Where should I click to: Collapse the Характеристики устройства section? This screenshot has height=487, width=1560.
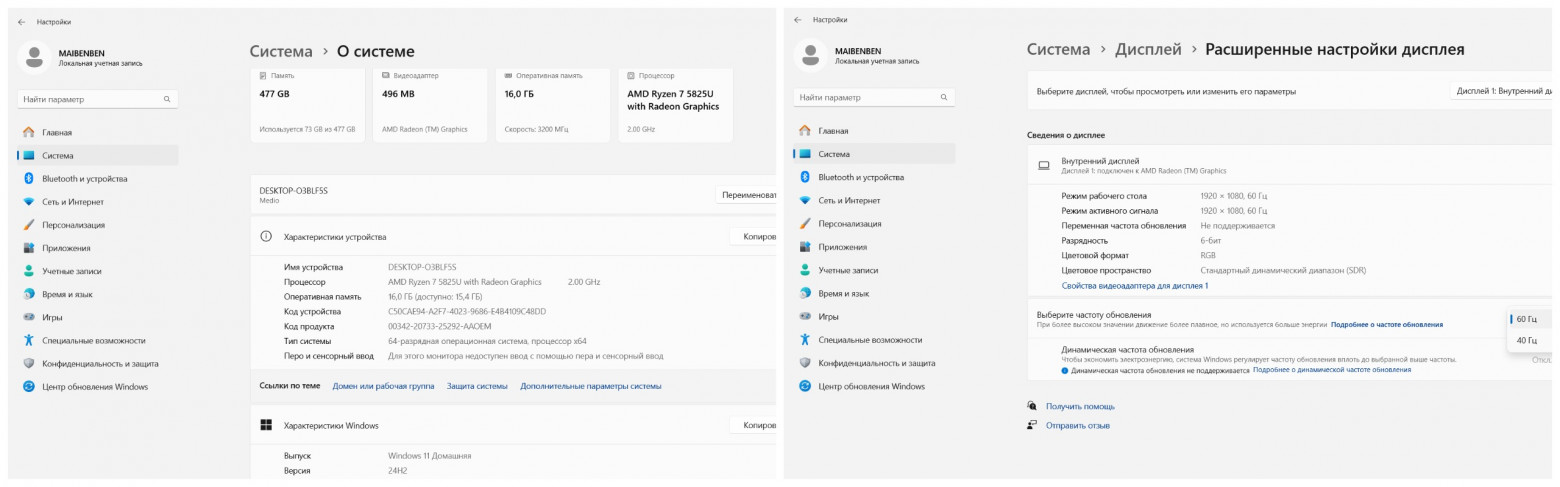pyautogui.click(x=513, y=237)
